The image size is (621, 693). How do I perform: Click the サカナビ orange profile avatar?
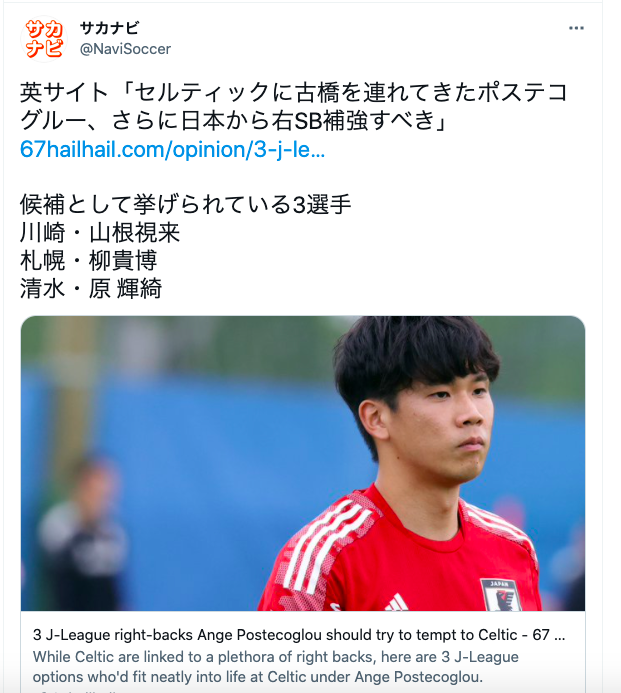(x=43, y=39)
